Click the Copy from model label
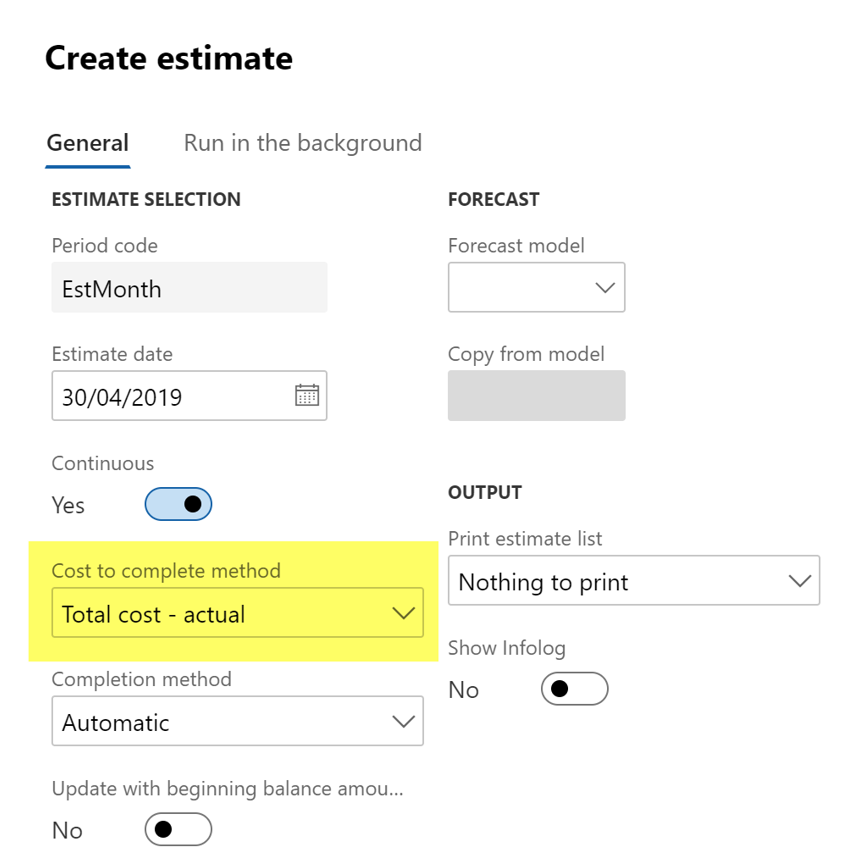Viewport: 861px width, 863px height. click(x=526, y=354)
